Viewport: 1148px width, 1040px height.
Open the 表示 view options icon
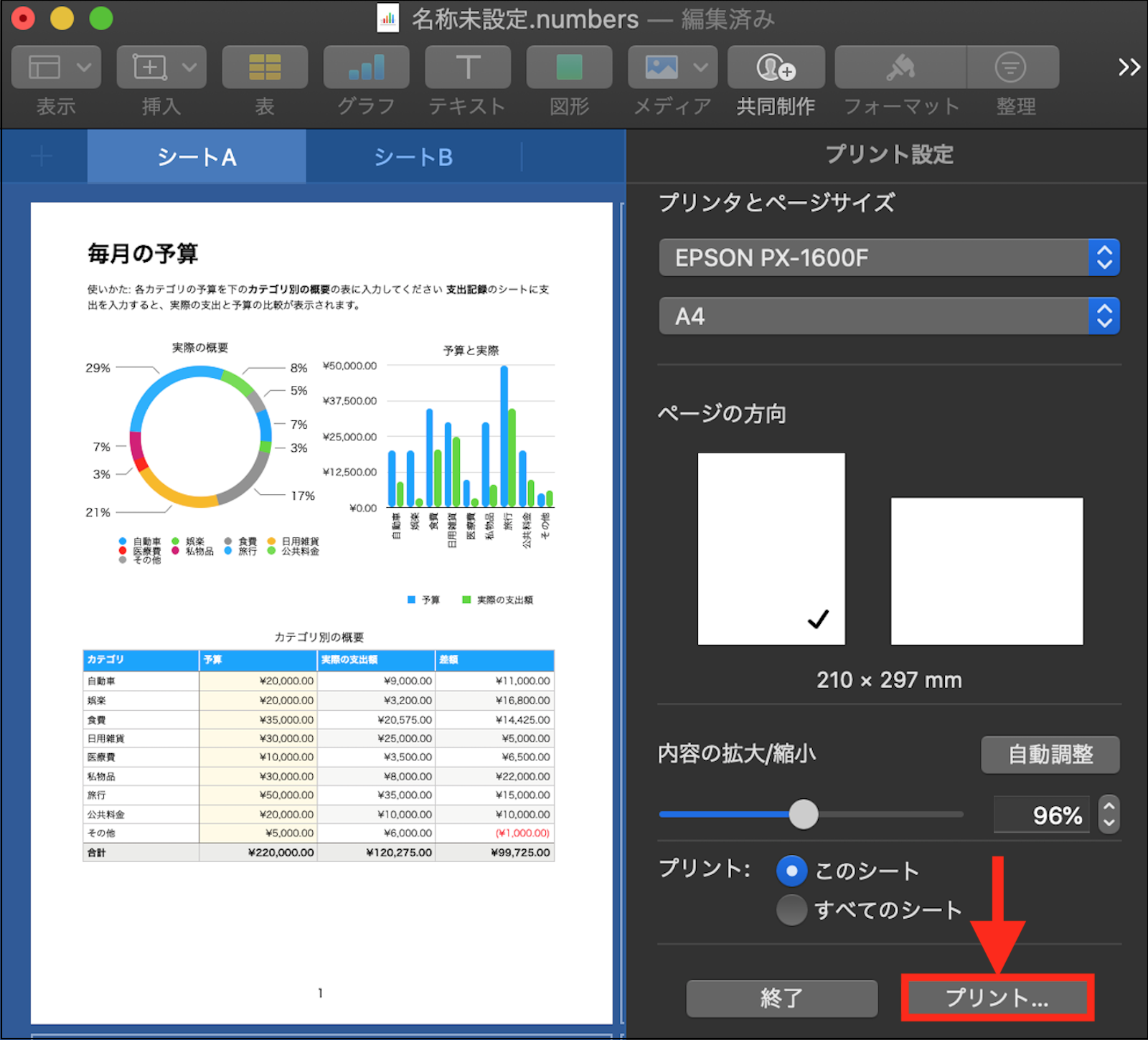coord(55,67)
